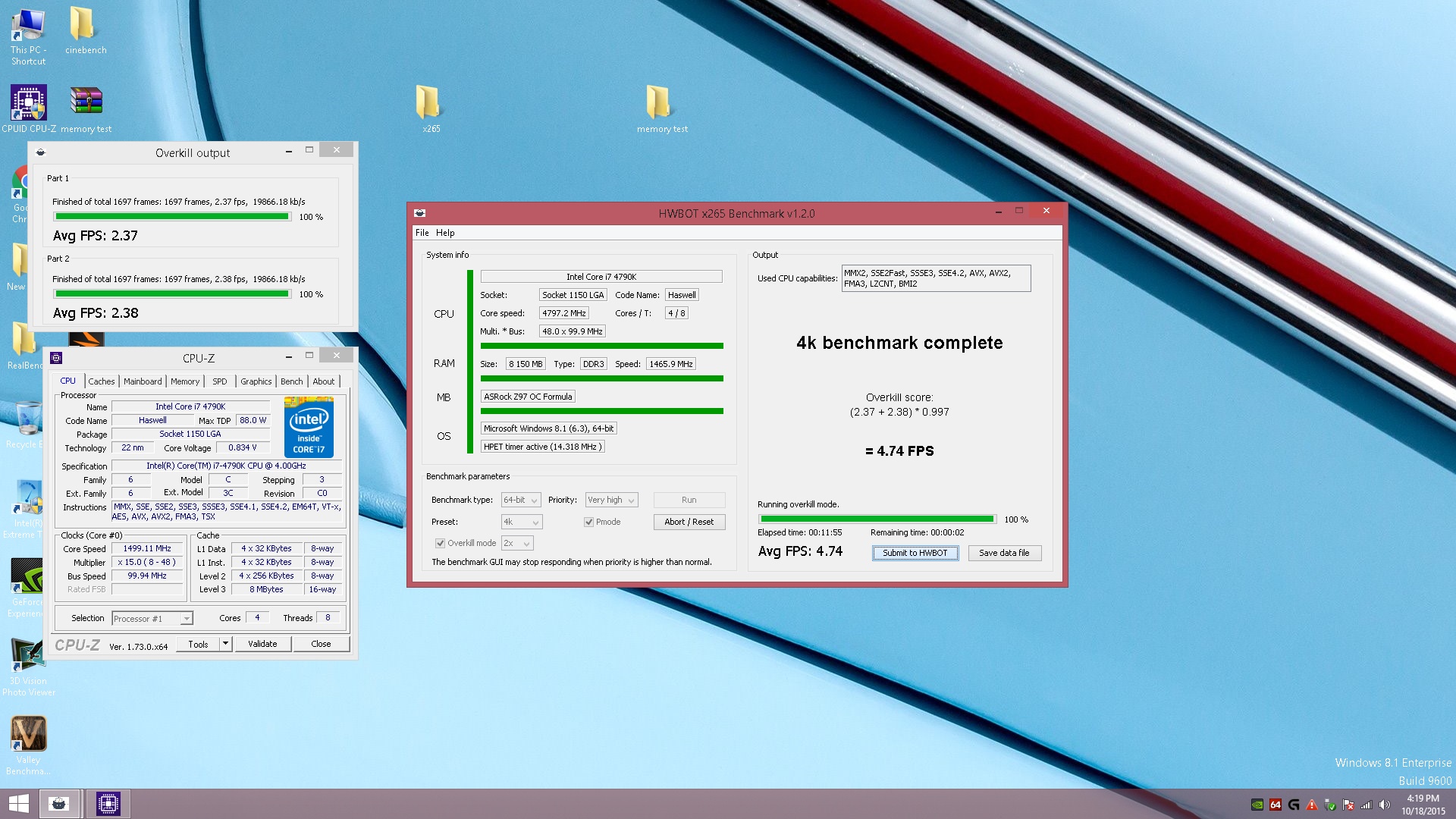Image resolution: width=1456 pixels, height=819 pixels.
Task: Open 3D Vision Photo Viewer shortcut
Action: [28, 655]
